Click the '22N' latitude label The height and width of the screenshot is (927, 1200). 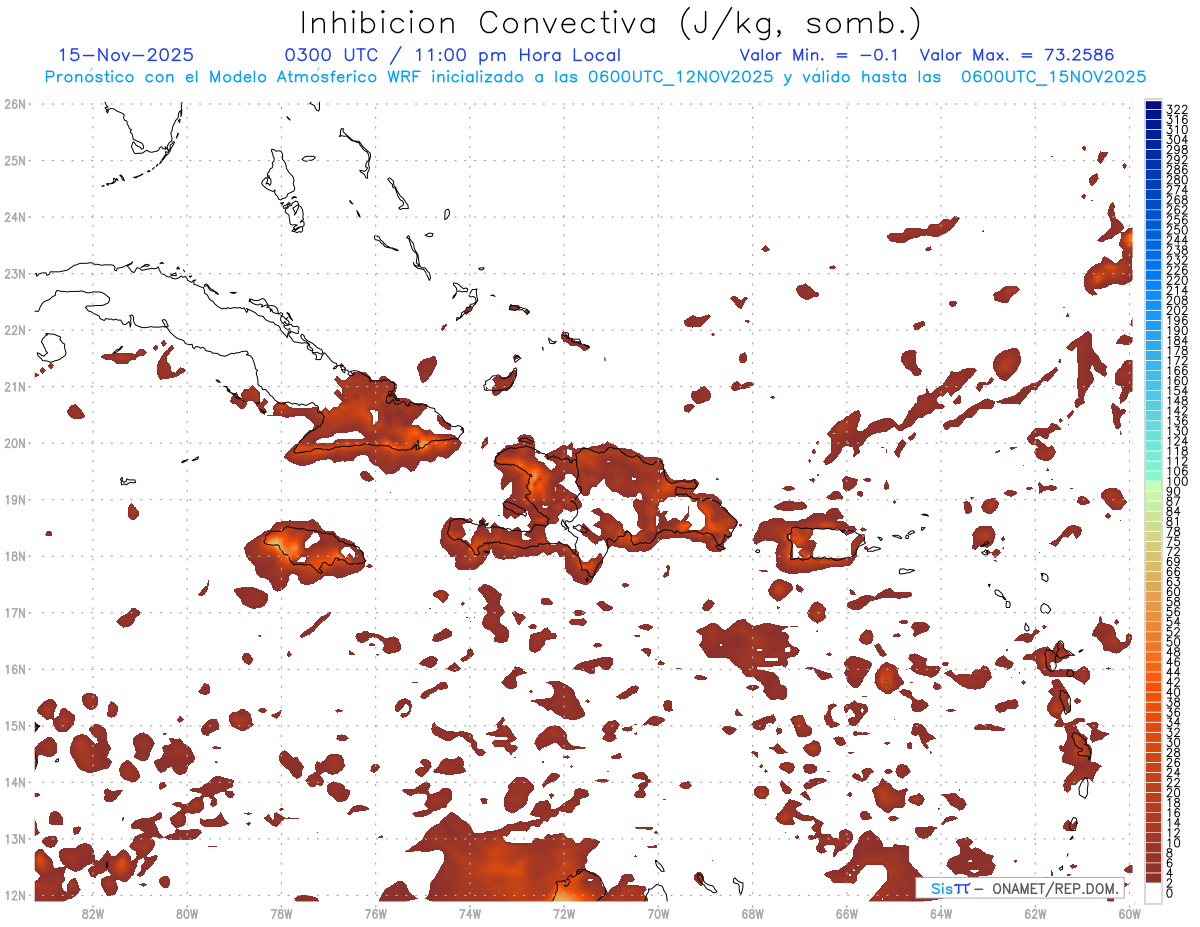[x=14, y=329]
